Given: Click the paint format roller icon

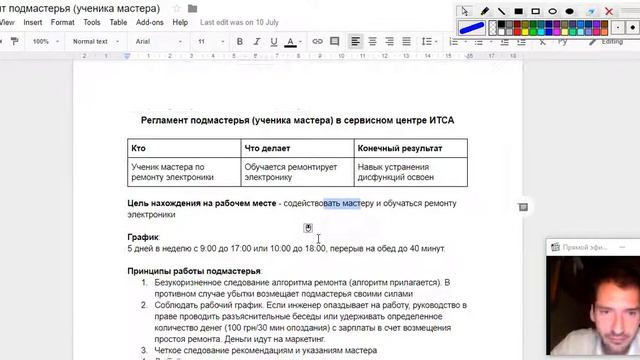Looking at the screenshot, I should 14,41.
